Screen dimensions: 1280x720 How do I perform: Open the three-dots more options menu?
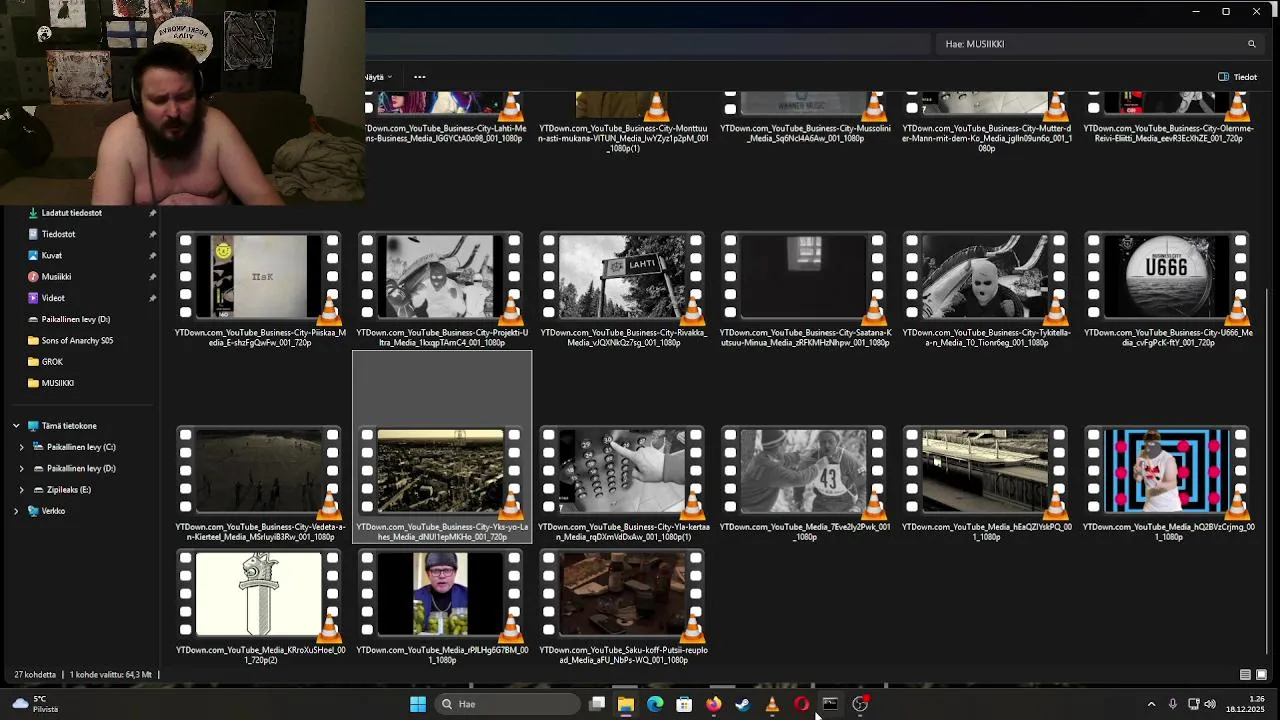pyautogui.click(x=420, y=77)
